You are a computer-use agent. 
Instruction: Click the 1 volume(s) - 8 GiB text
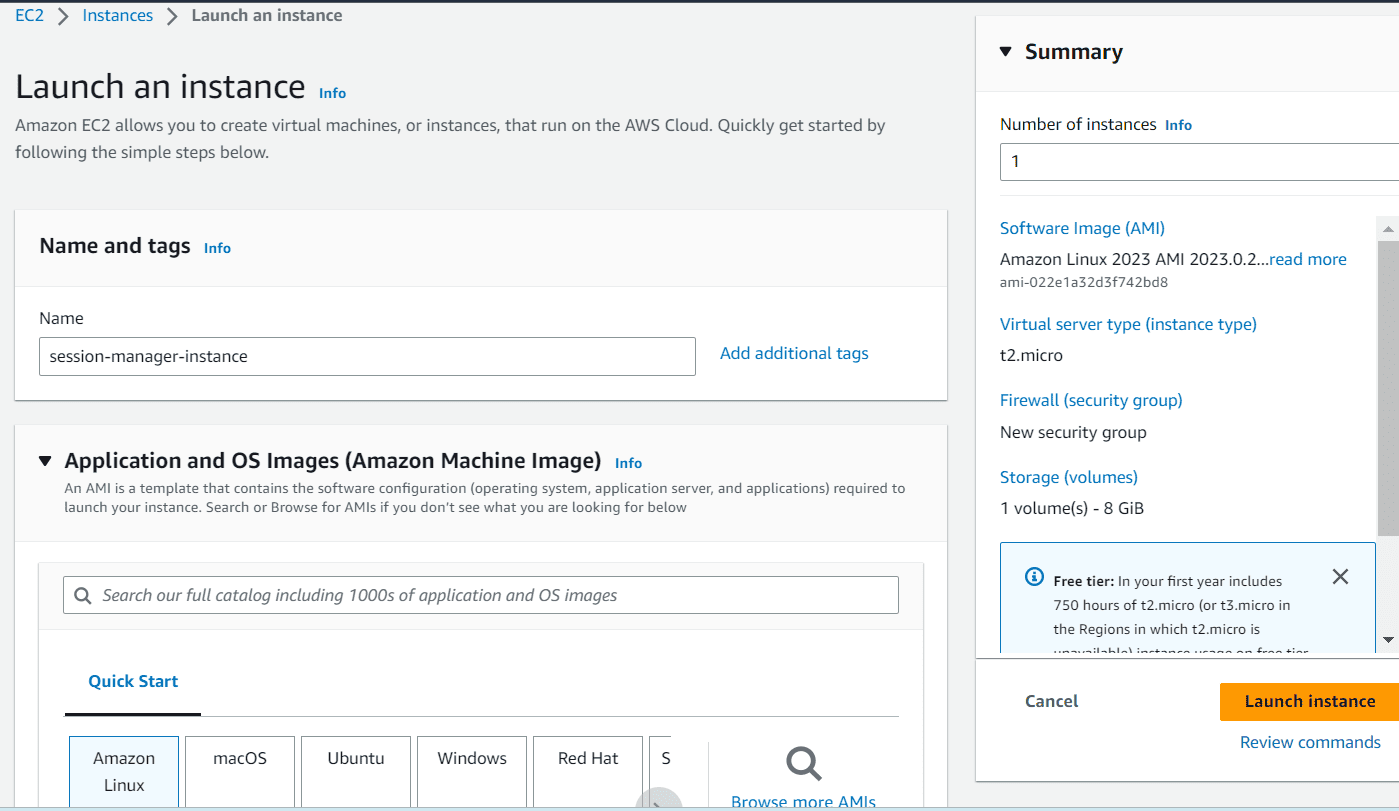coord(1072,508)
